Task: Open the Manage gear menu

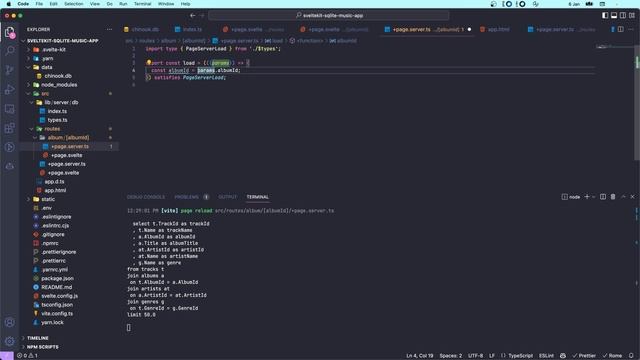Action: 9,341
